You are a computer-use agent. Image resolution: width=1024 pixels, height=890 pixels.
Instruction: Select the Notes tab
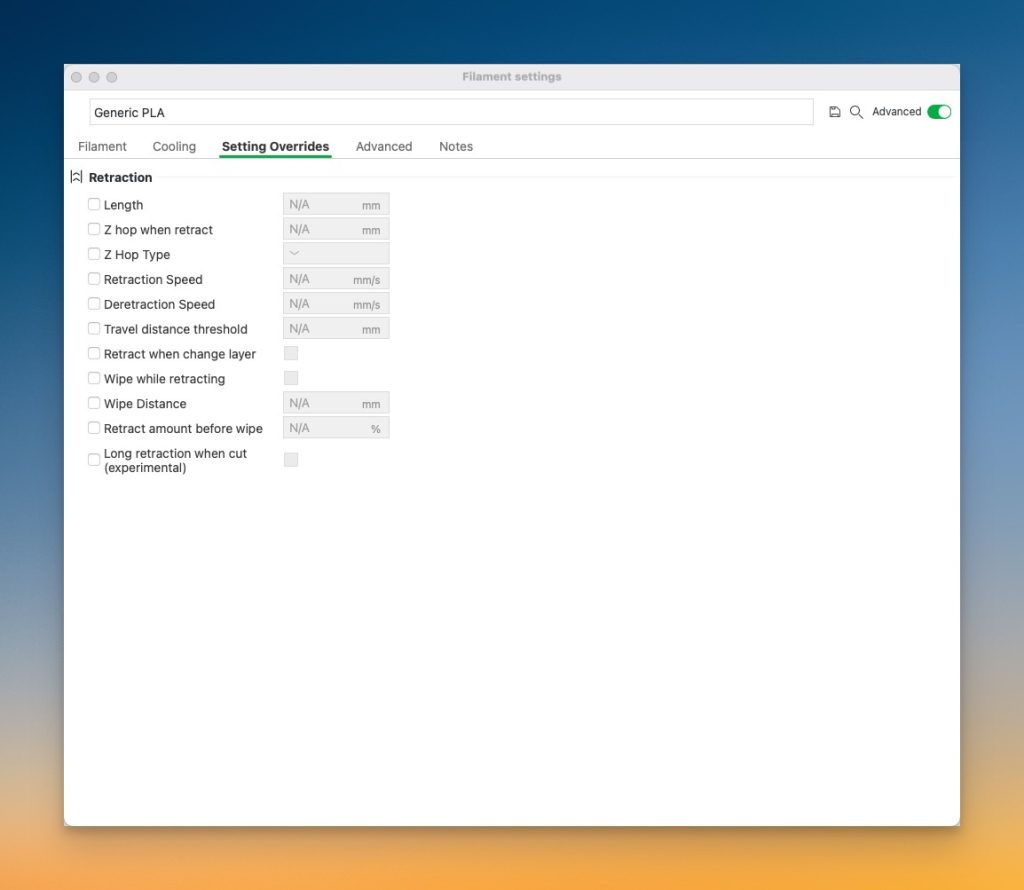point(456,146)
